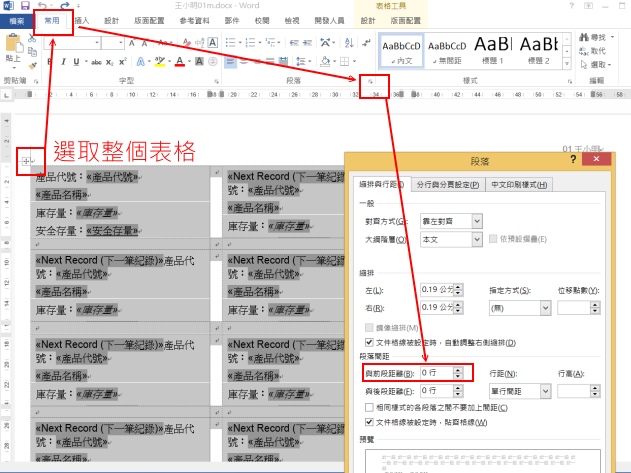Open the paragraph dialog launcher
This screenshot has width=631, height=473.
tap(370, 81)
